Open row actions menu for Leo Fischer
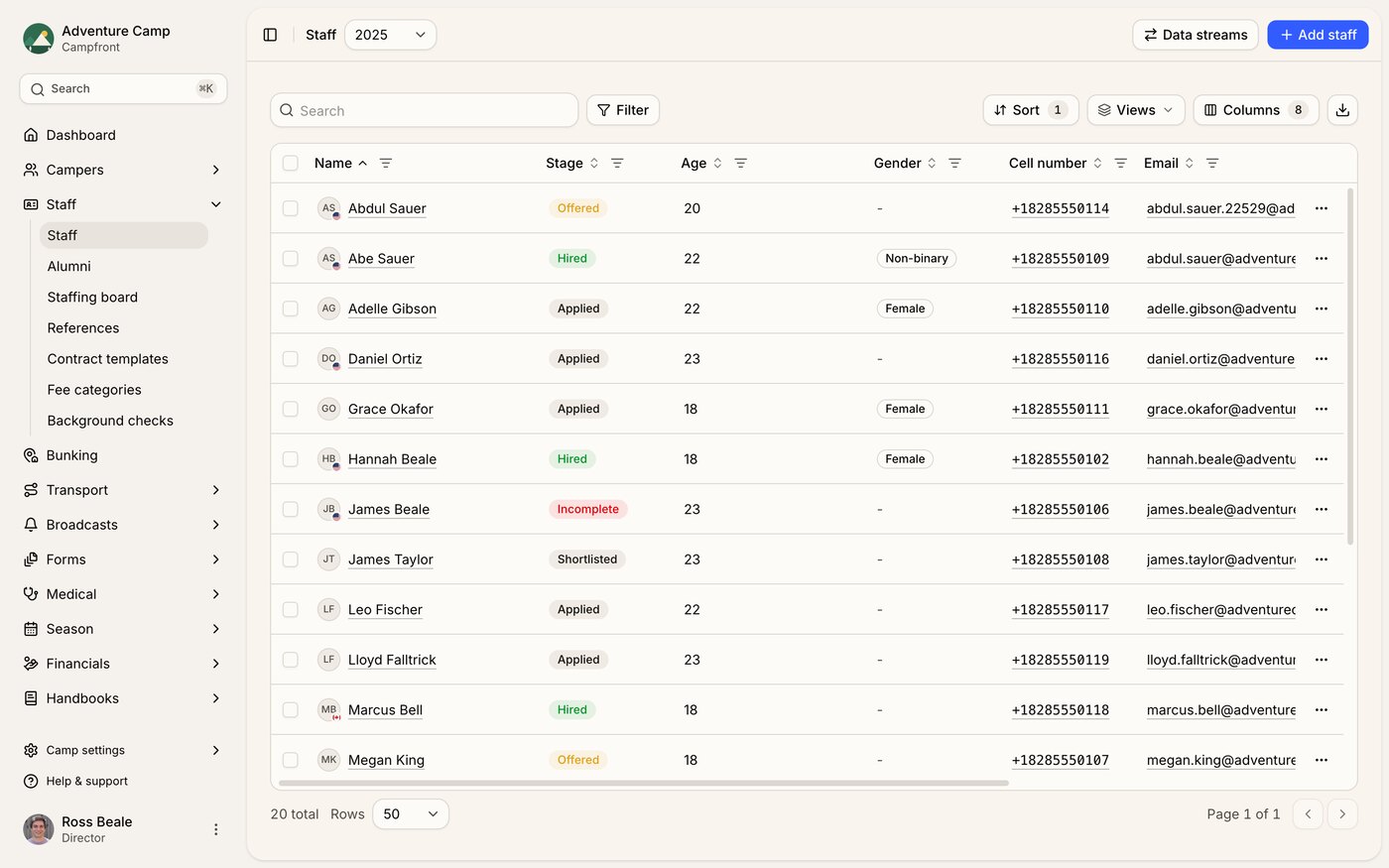 1322,609
